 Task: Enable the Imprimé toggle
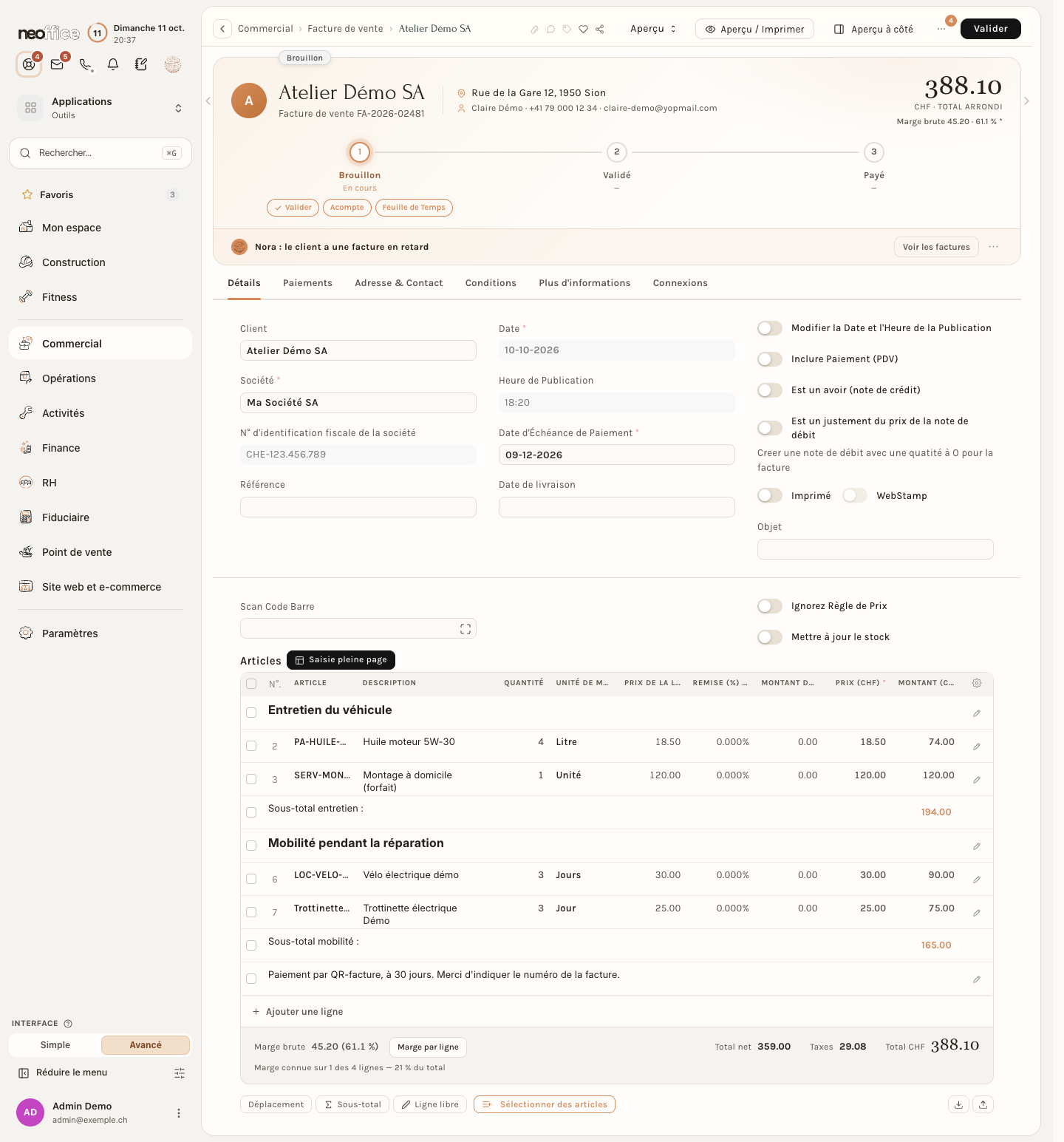[770, 495]
